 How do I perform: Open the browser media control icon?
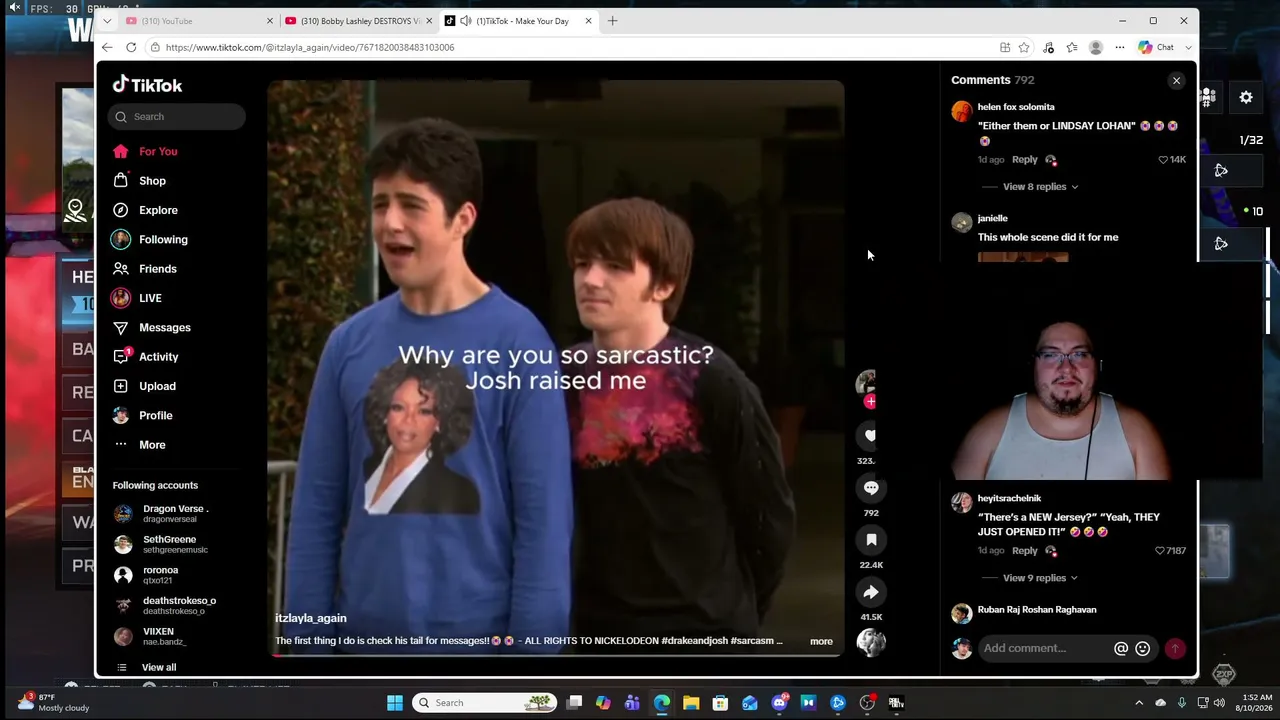(1048, 47)
